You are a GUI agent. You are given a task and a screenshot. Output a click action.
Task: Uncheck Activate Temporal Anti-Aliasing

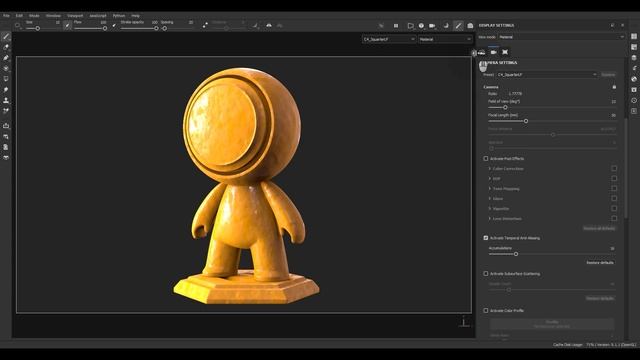point(486,238)
